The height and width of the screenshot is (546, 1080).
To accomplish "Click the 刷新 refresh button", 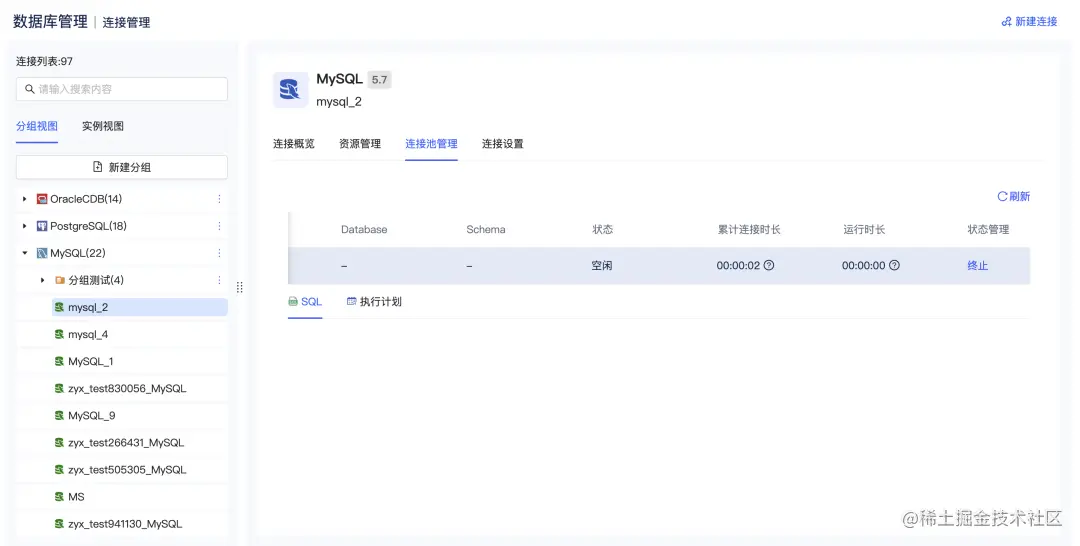I will pyautogui.click(x=1014, y=196).
